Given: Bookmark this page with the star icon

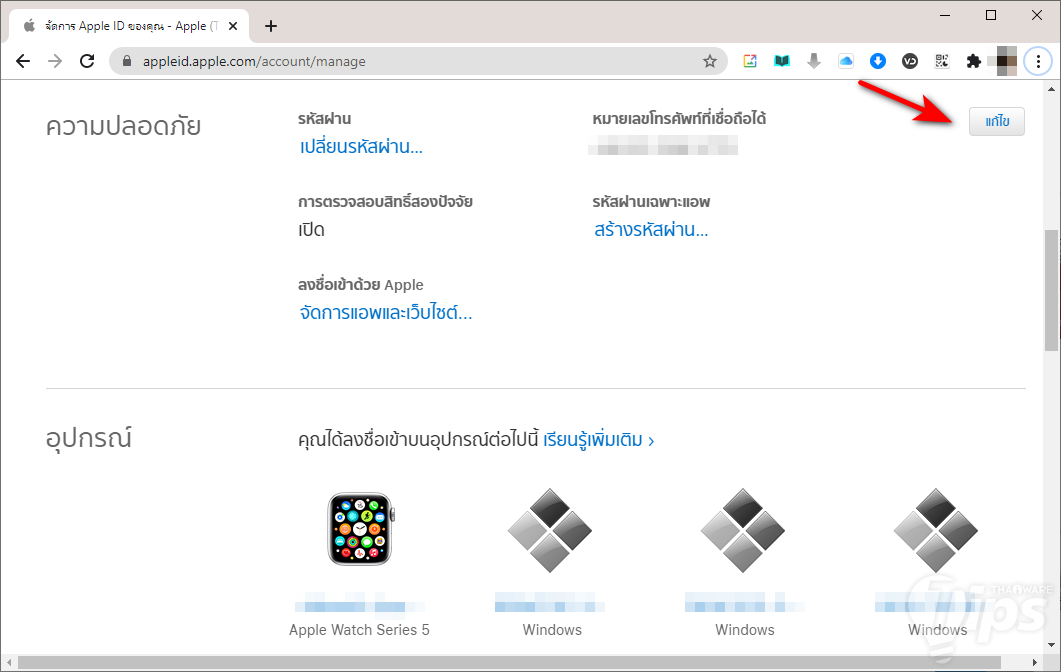Looking at the screenshot, I should tap(710, 62).
